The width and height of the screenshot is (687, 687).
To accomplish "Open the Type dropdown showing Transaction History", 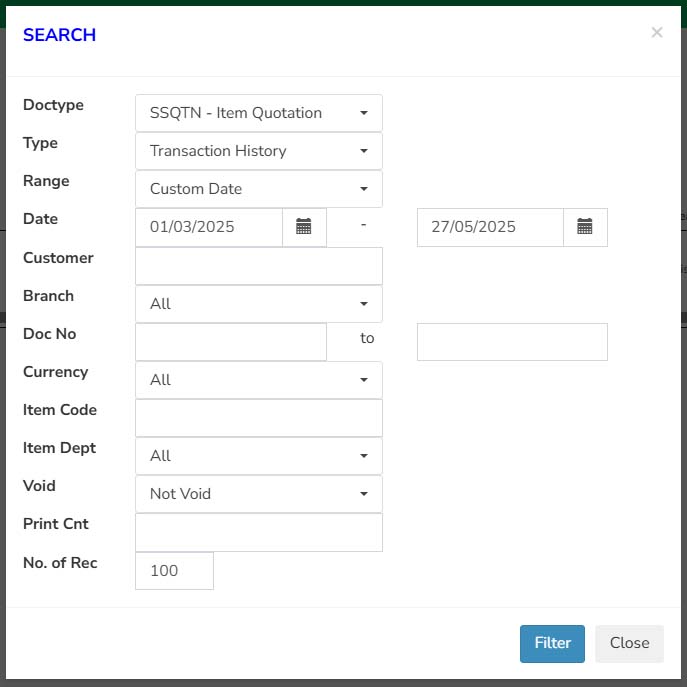I will click(x=259, y=151).
